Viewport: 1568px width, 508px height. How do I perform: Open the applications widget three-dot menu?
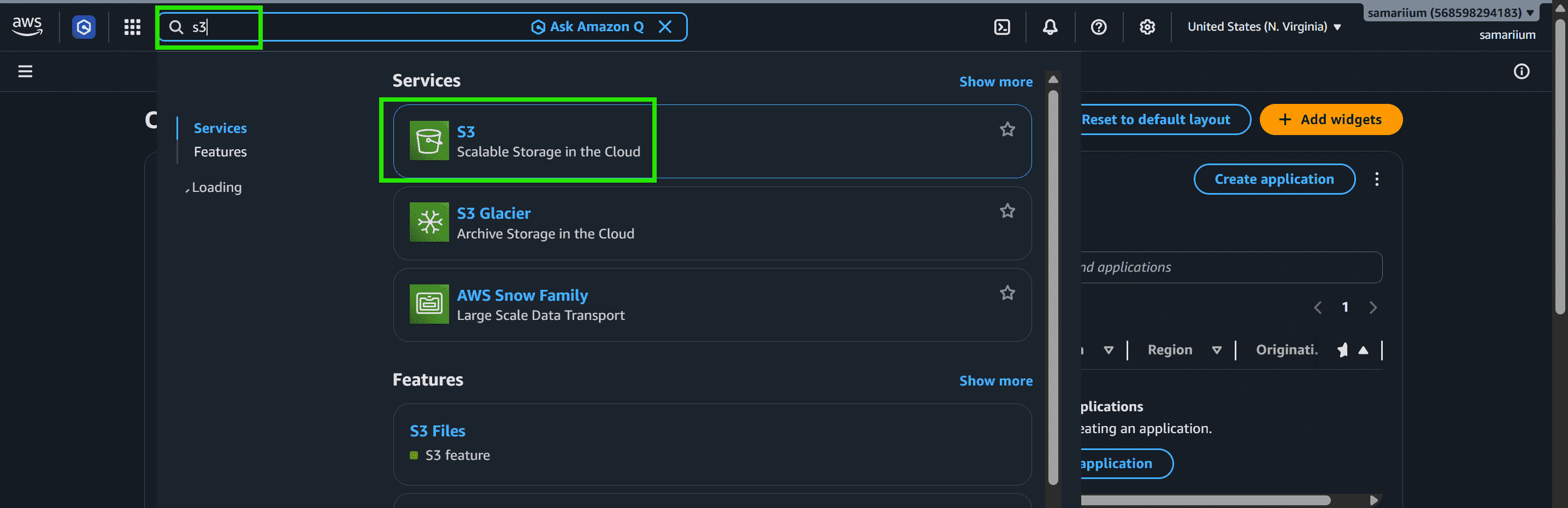pos(1377,179)
